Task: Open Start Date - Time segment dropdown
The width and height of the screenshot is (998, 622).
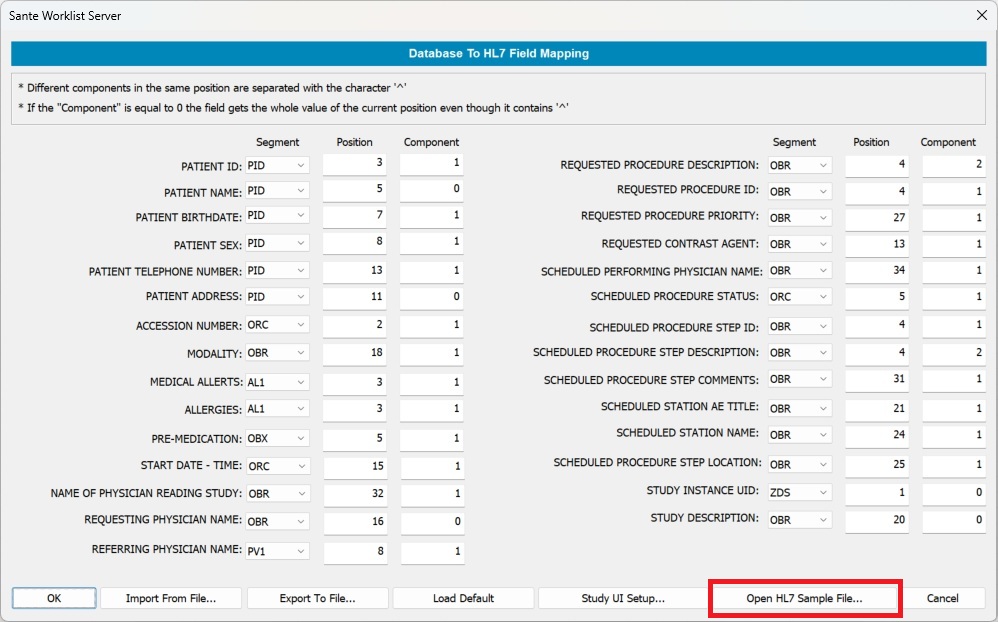Action: (278, 466)
